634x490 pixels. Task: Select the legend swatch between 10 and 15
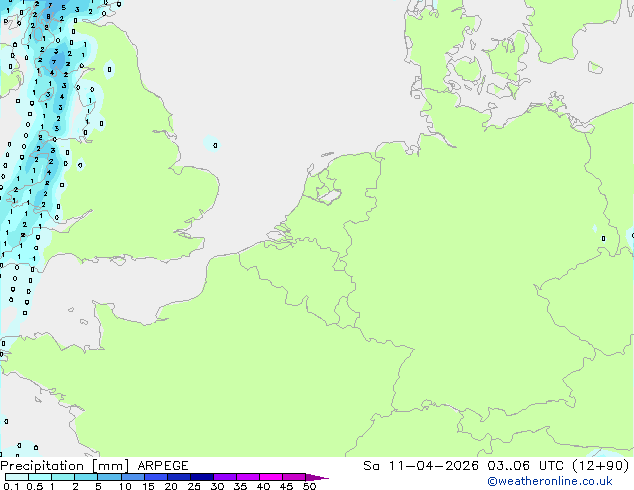(x=132, y=477)
